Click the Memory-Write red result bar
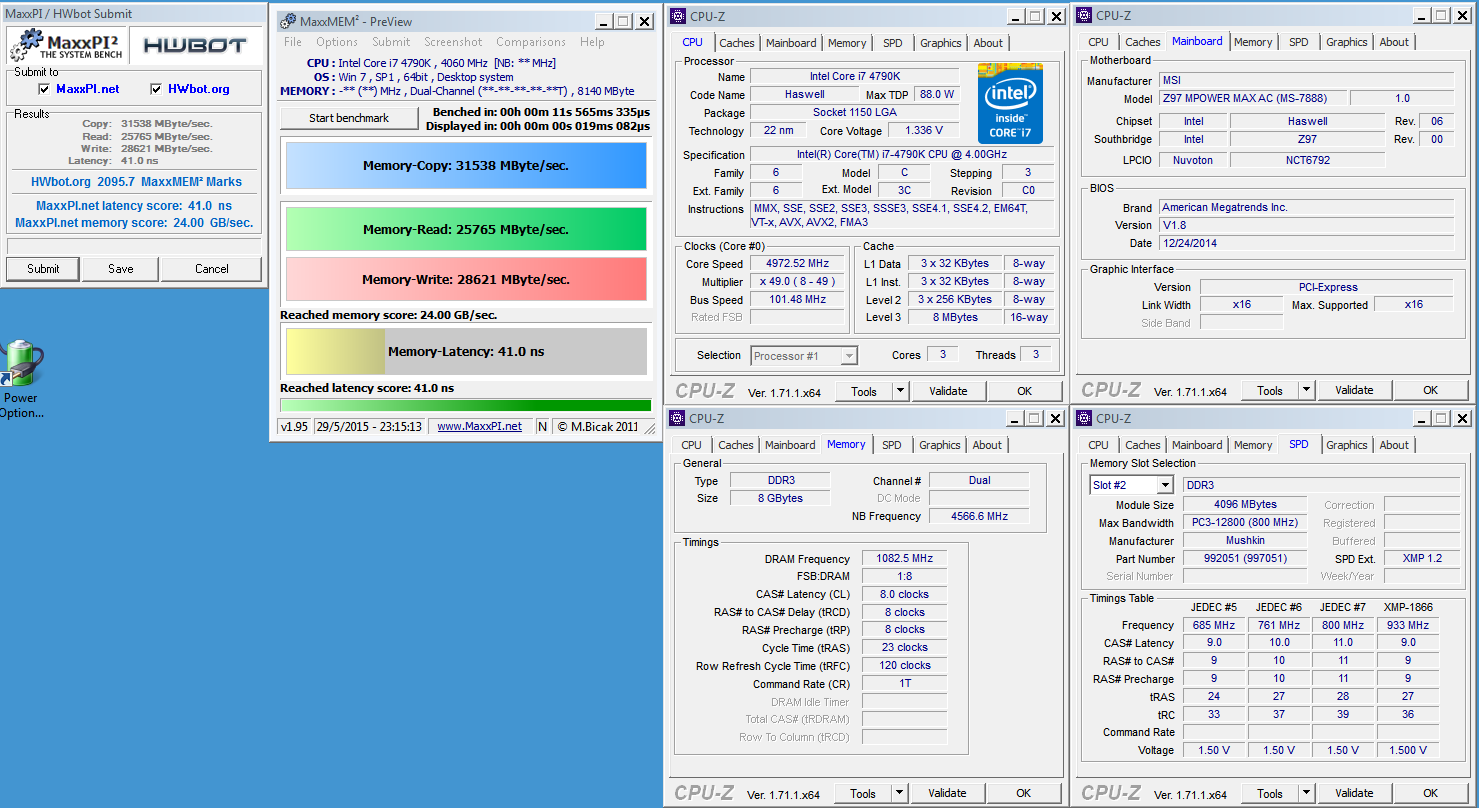This screenshot has height=808, width=1479. [466, 280]
